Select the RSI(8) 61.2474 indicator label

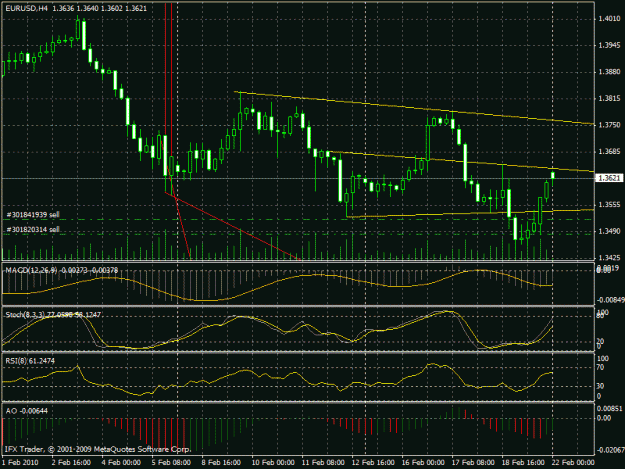click(30, 361)
